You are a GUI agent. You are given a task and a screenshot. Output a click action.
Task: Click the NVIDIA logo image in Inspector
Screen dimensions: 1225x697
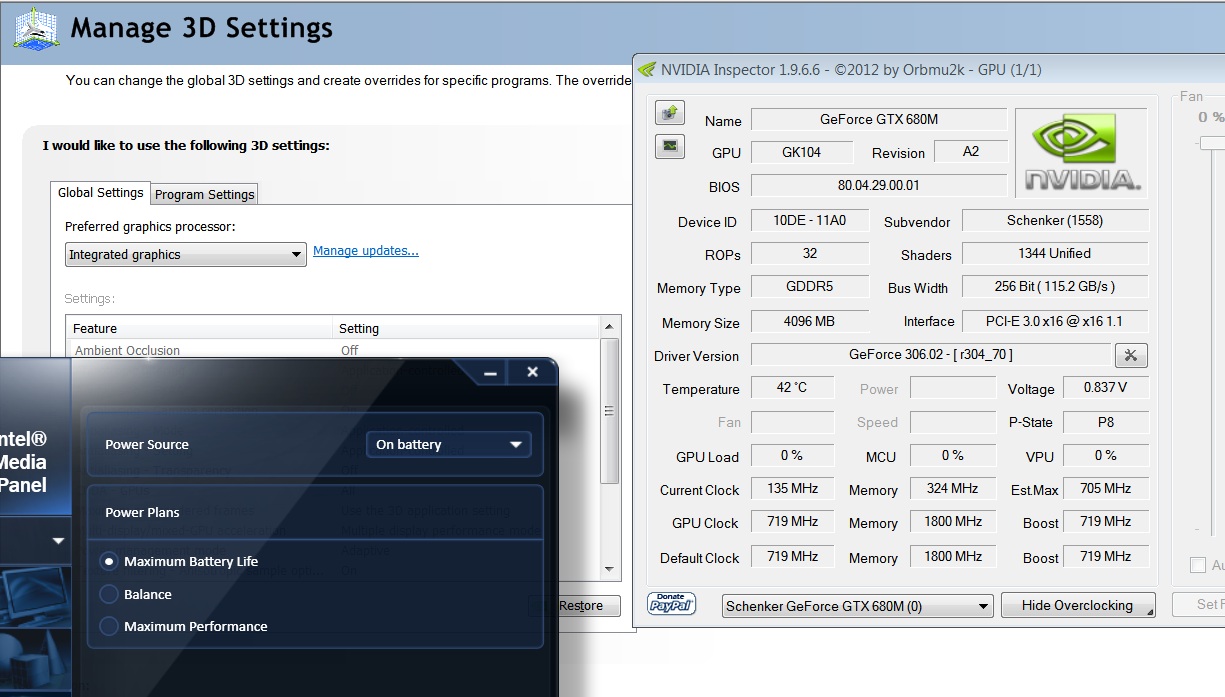(x=1081, y=152)
